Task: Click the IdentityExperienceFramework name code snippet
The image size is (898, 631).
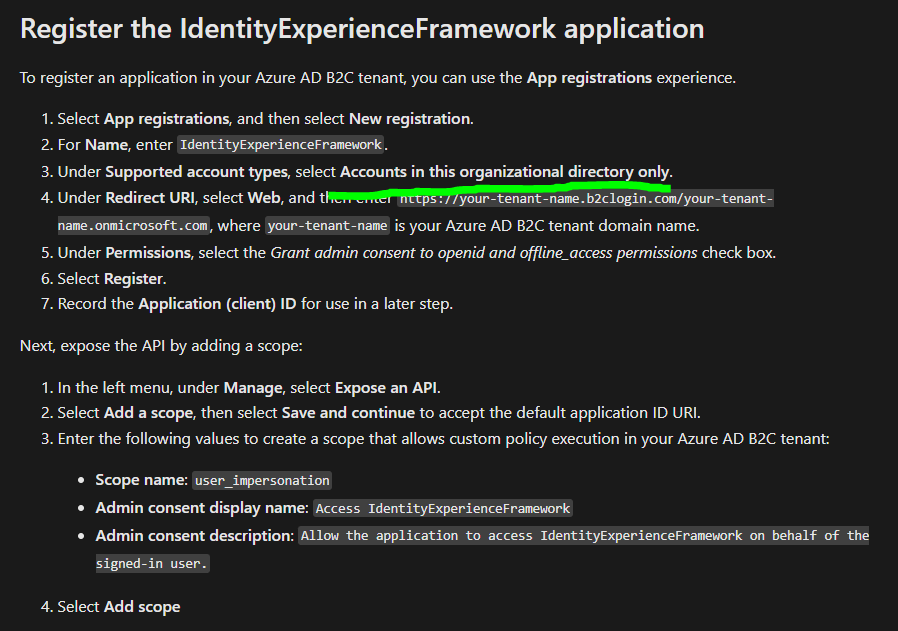Action: click(x=281, y=144)
